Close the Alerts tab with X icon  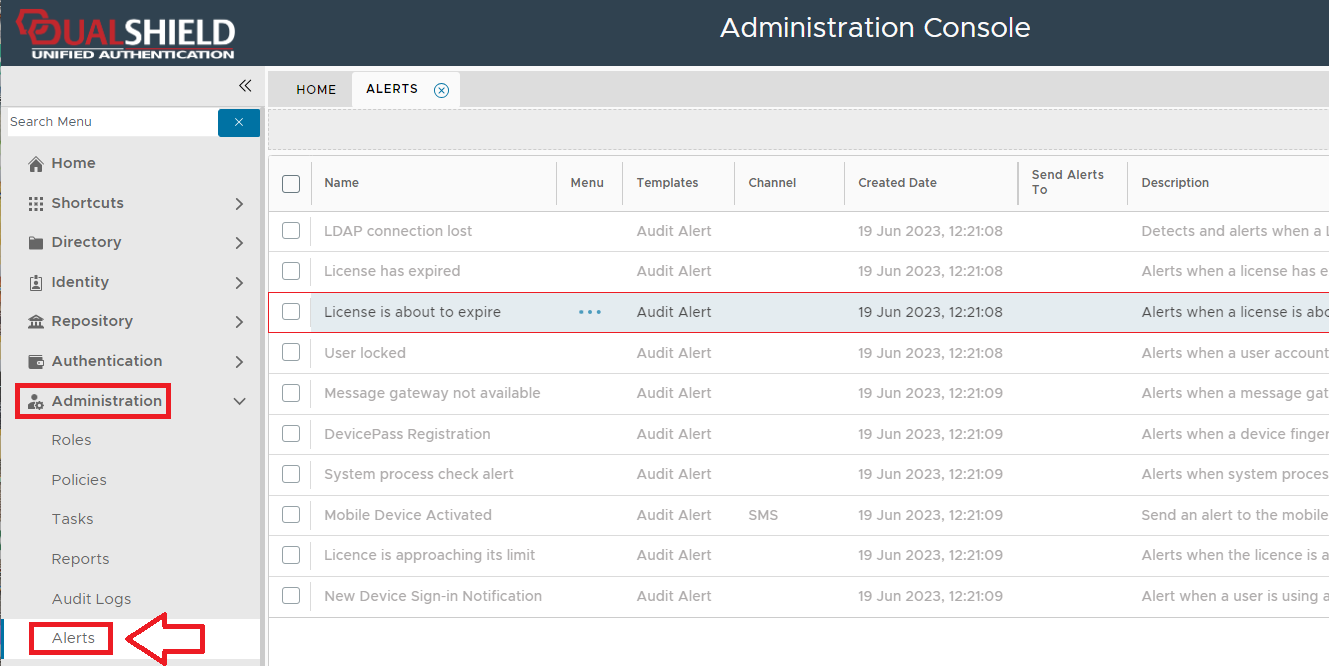pos(441,90)
